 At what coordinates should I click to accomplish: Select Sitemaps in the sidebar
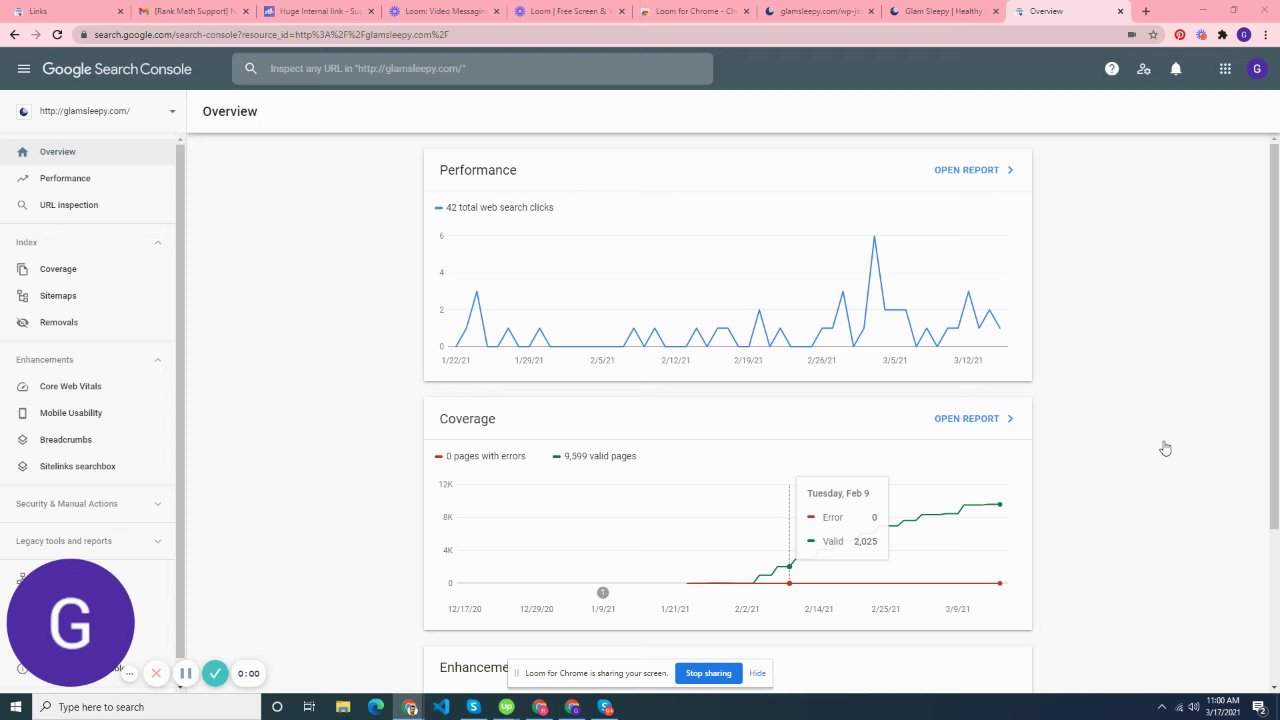pos(88,296)
